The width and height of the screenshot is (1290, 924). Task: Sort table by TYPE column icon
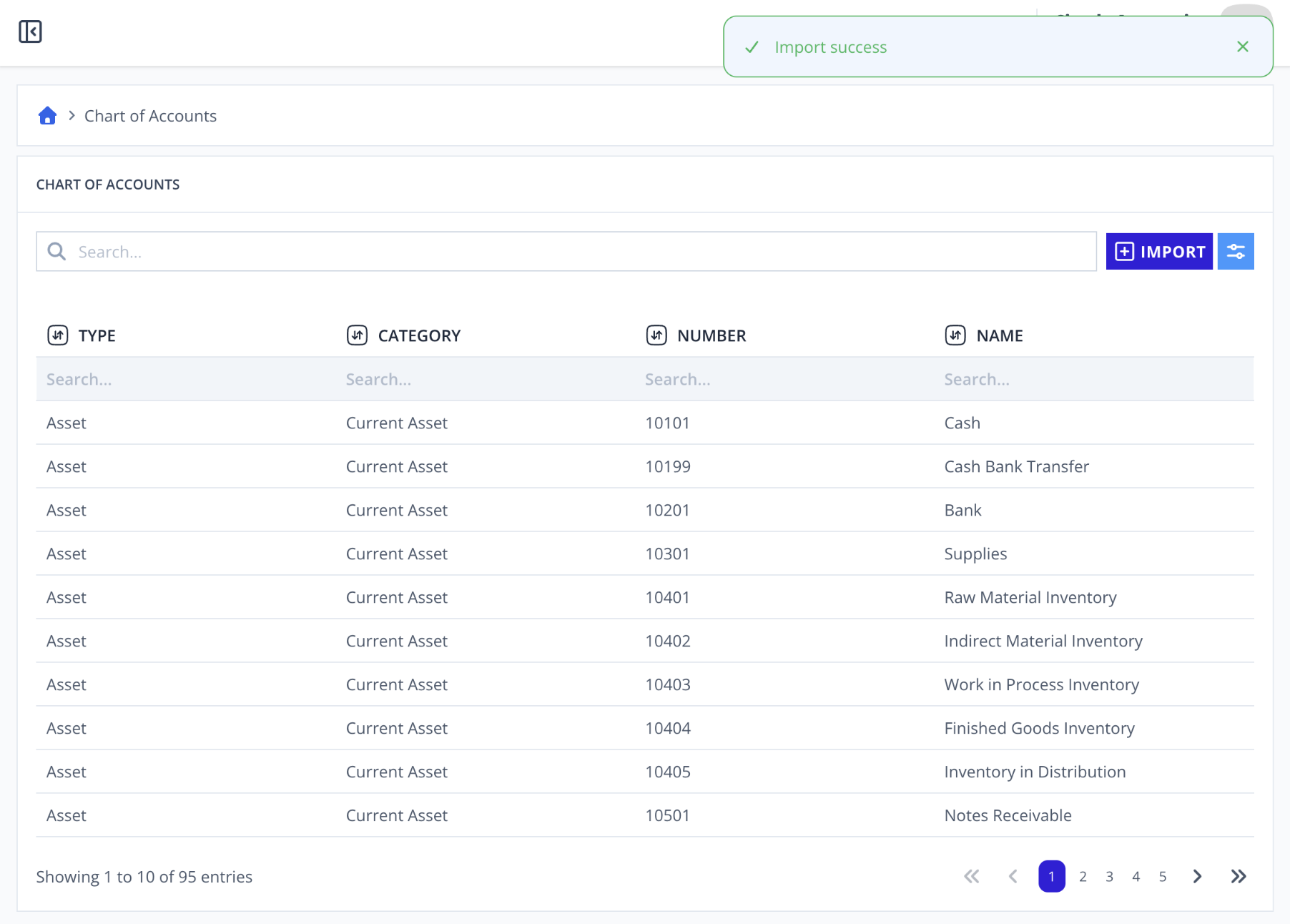point(58,335)
